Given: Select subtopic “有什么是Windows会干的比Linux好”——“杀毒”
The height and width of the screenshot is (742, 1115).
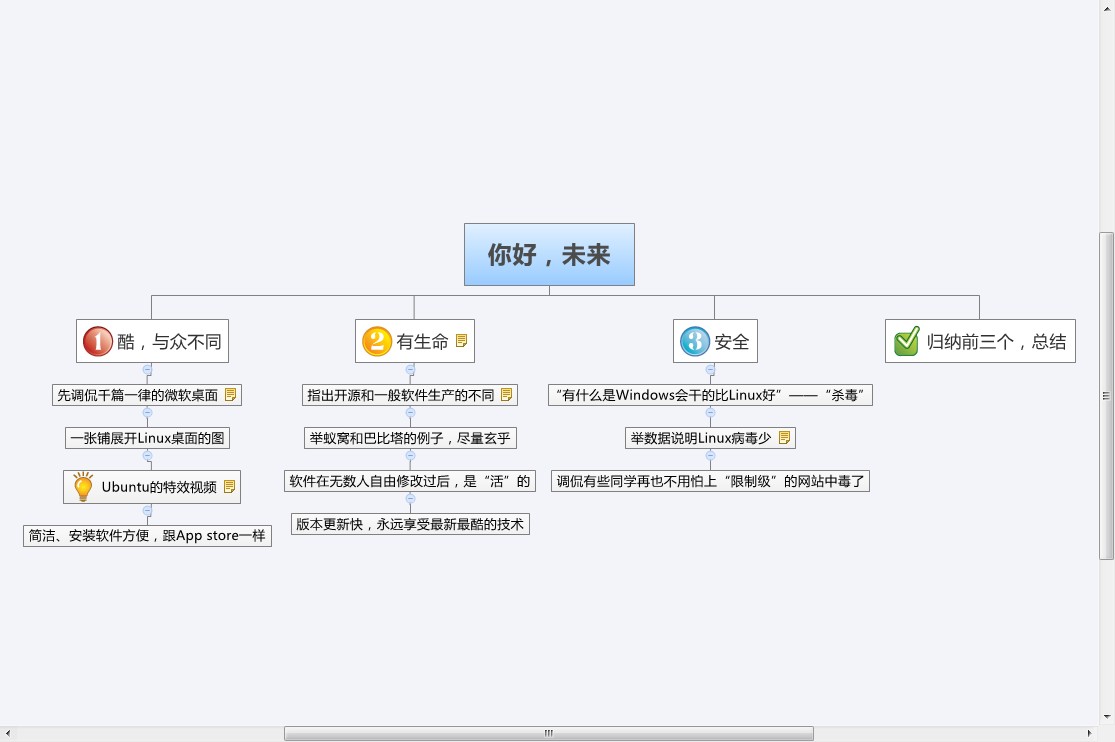Looking at the screenshot, I should [x=710, y=395].
